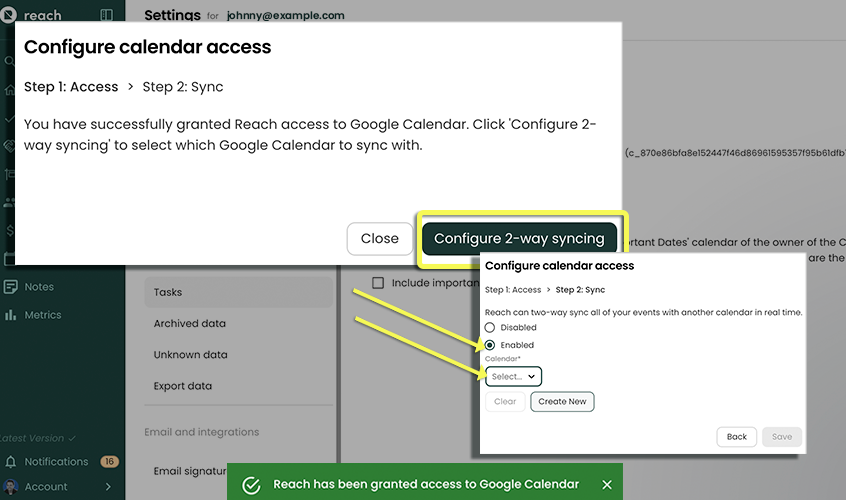846x500 pixels.
Task: Open the Tasks settings section
Action: [x=168, y=293]
